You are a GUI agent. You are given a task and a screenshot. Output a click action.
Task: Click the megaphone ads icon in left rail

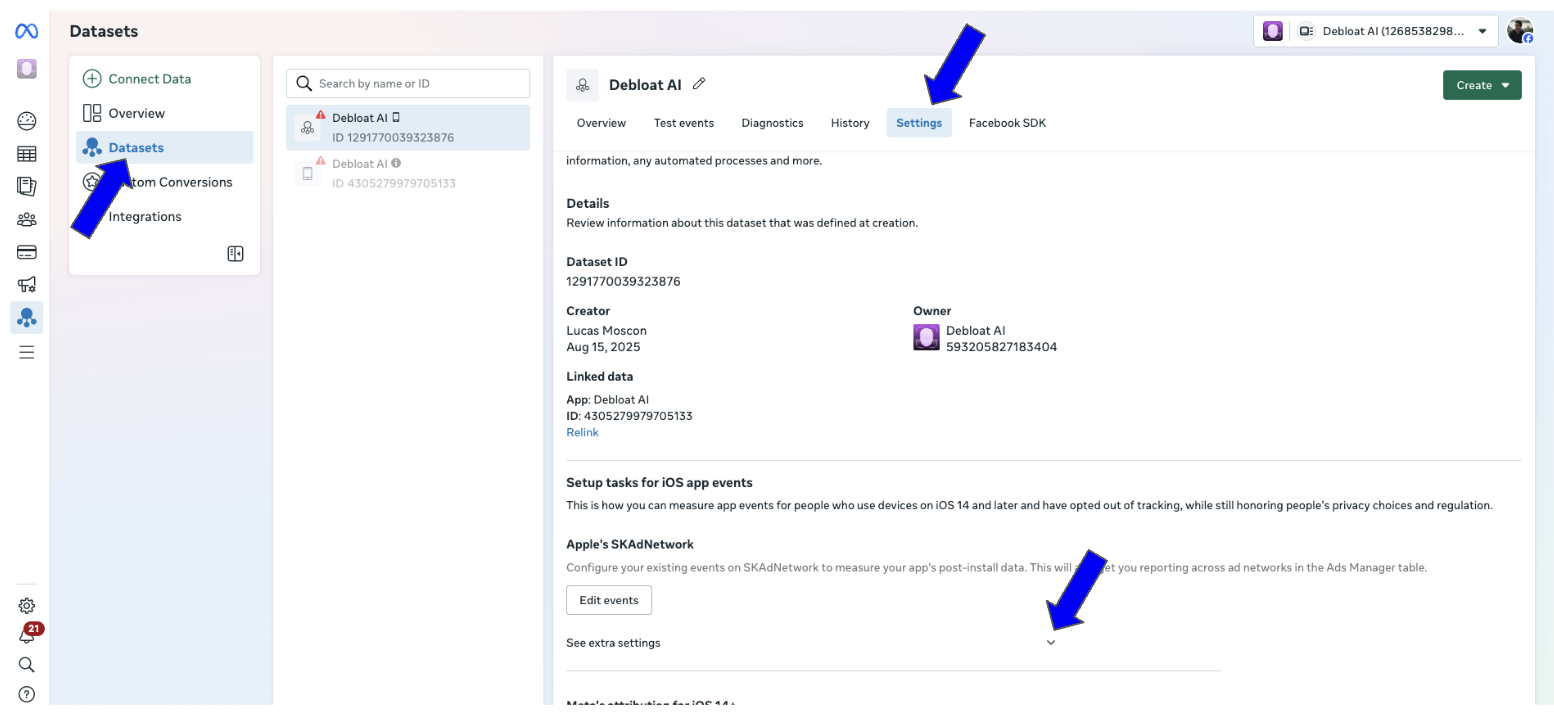pos(27,285)
